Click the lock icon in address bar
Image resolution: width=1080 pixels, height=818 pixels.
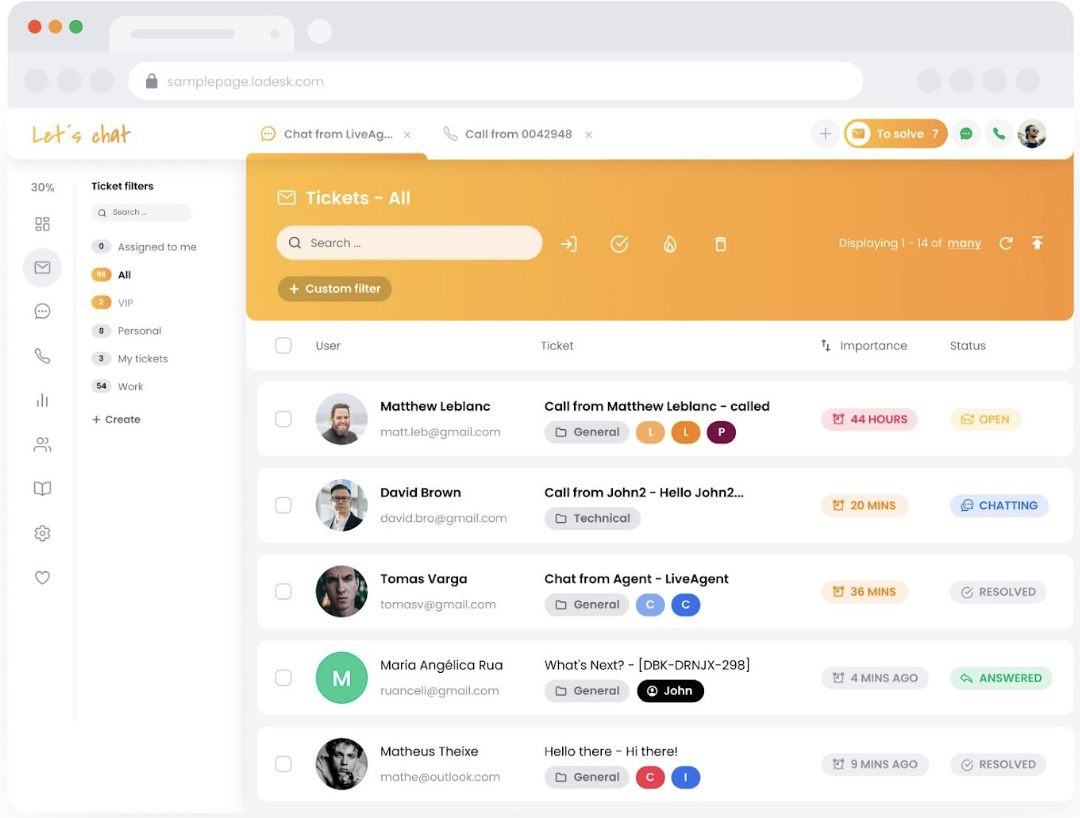click(152, 81)
